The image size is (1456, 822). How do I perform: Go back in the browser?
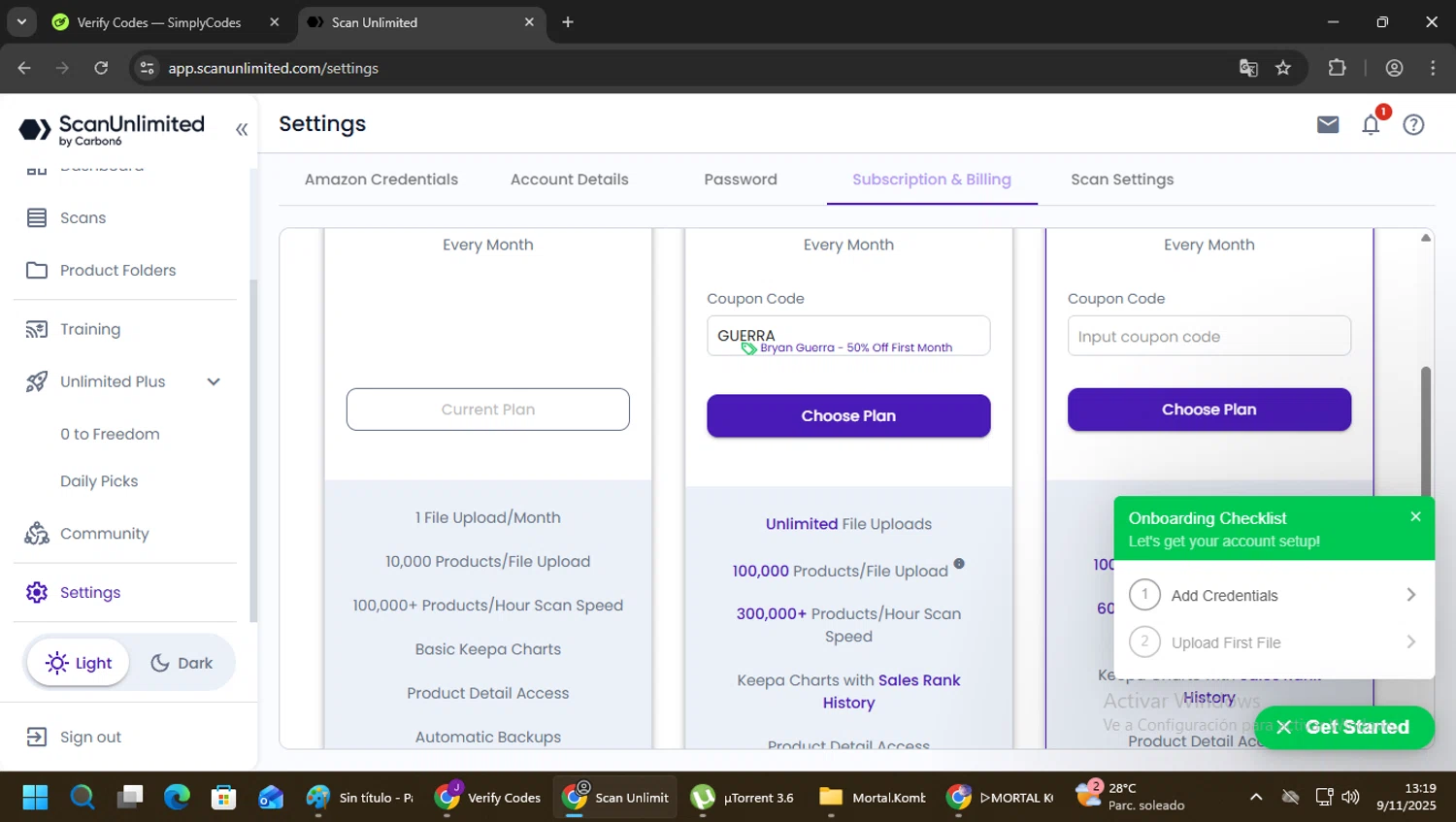click(24, 68)
